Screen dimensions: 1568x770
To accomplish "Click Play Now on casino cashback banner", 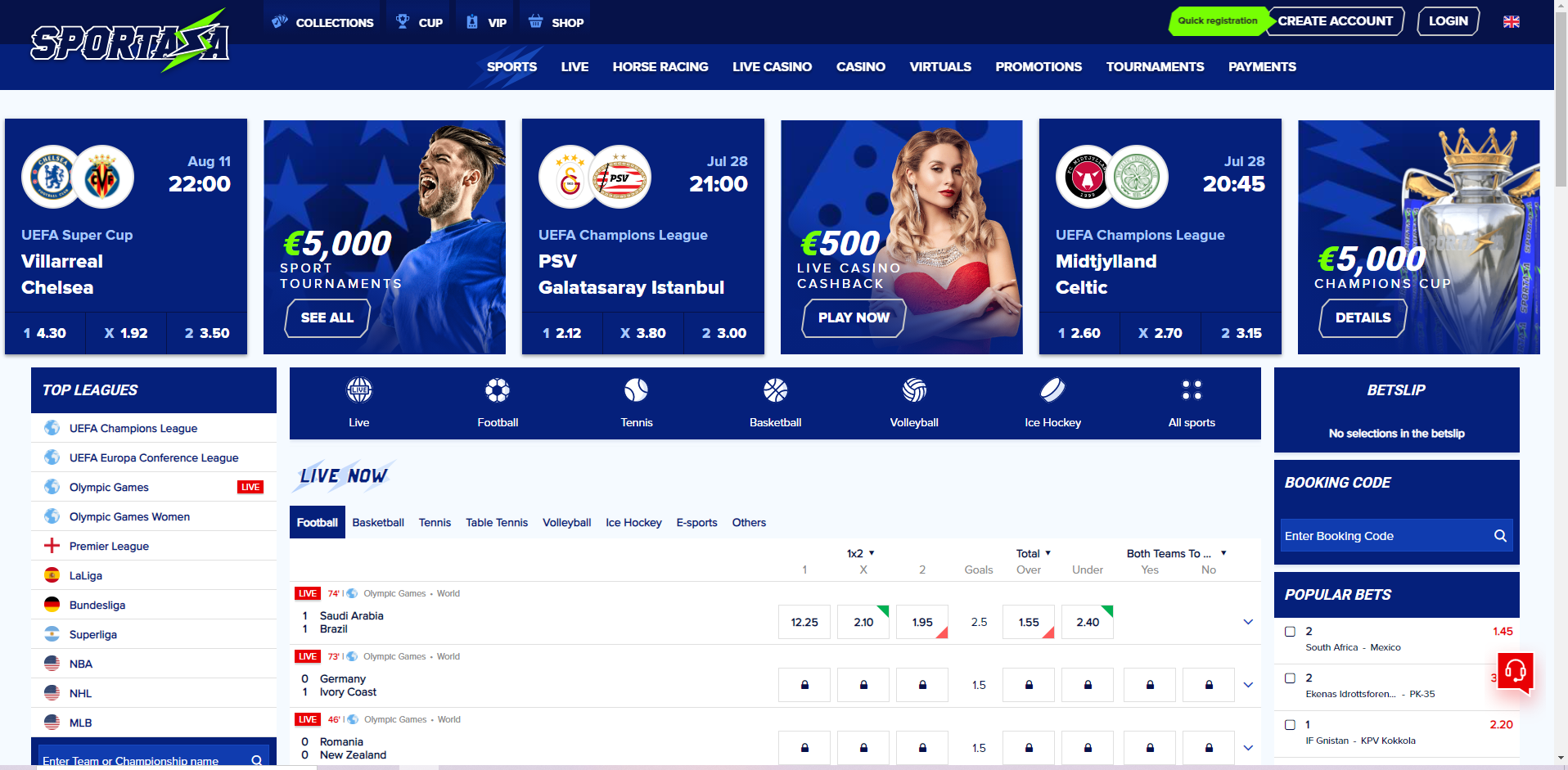I will click(x=854, y=318).
